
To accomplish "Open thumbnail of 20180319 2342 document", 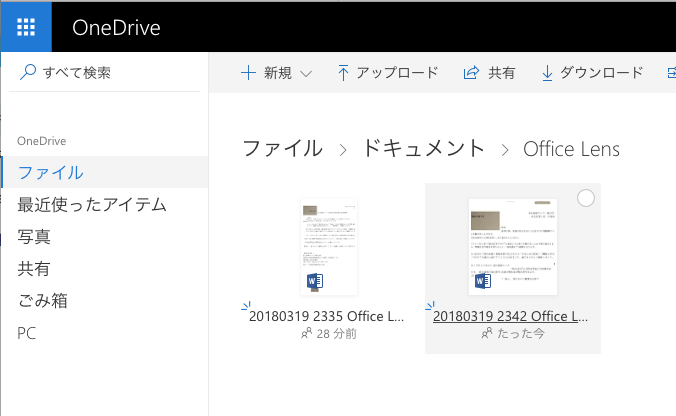I will coord(513,247).
